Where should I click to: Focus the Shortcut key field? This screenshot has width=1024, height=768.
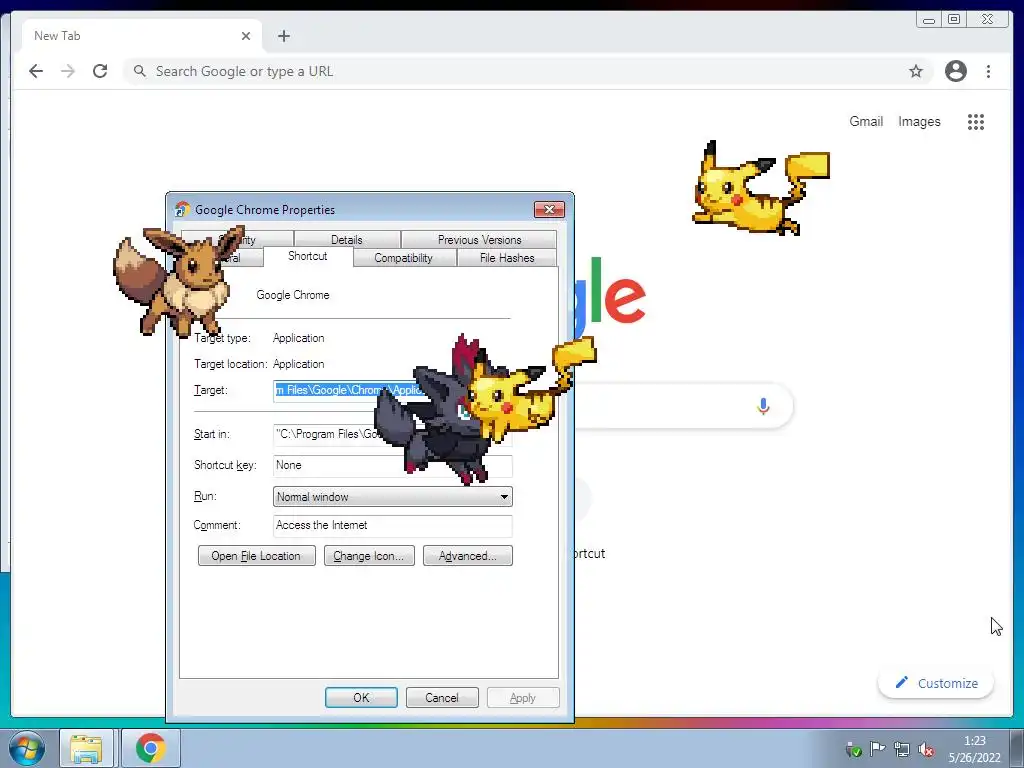pyautogui.click(x=392, y=465)
